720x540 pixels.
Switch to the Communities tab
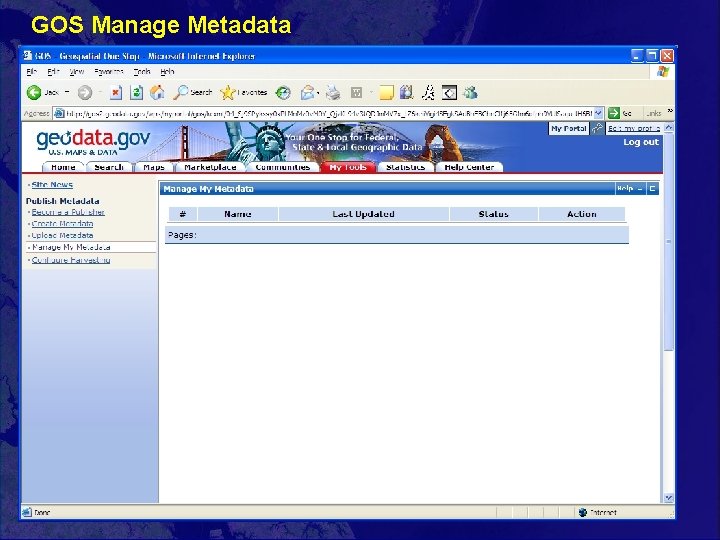click(x=282, y=167)
